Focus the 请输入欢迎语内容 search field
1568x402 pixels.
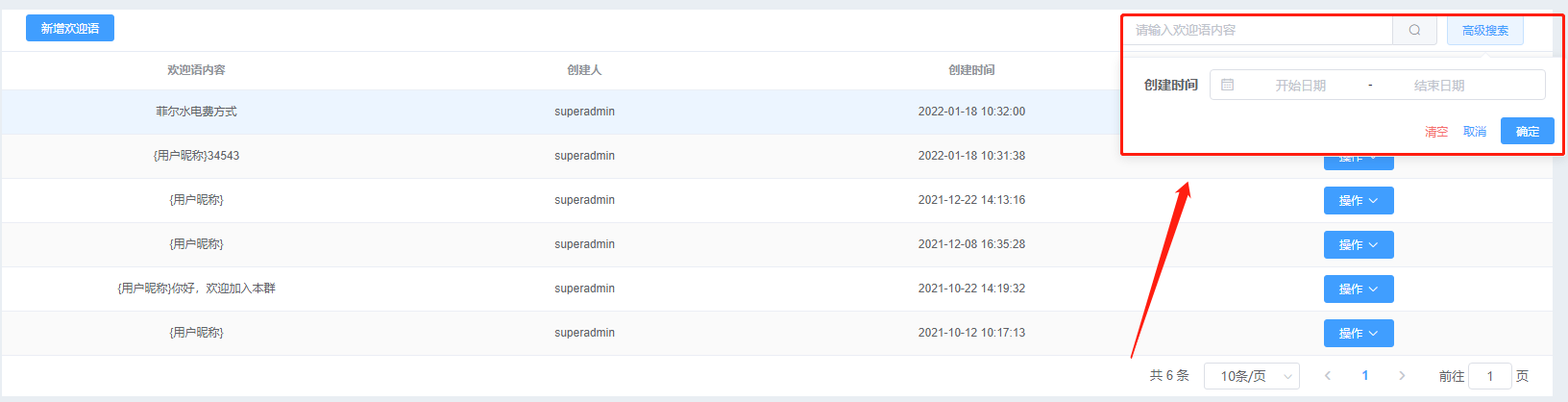coord(1259,30)
